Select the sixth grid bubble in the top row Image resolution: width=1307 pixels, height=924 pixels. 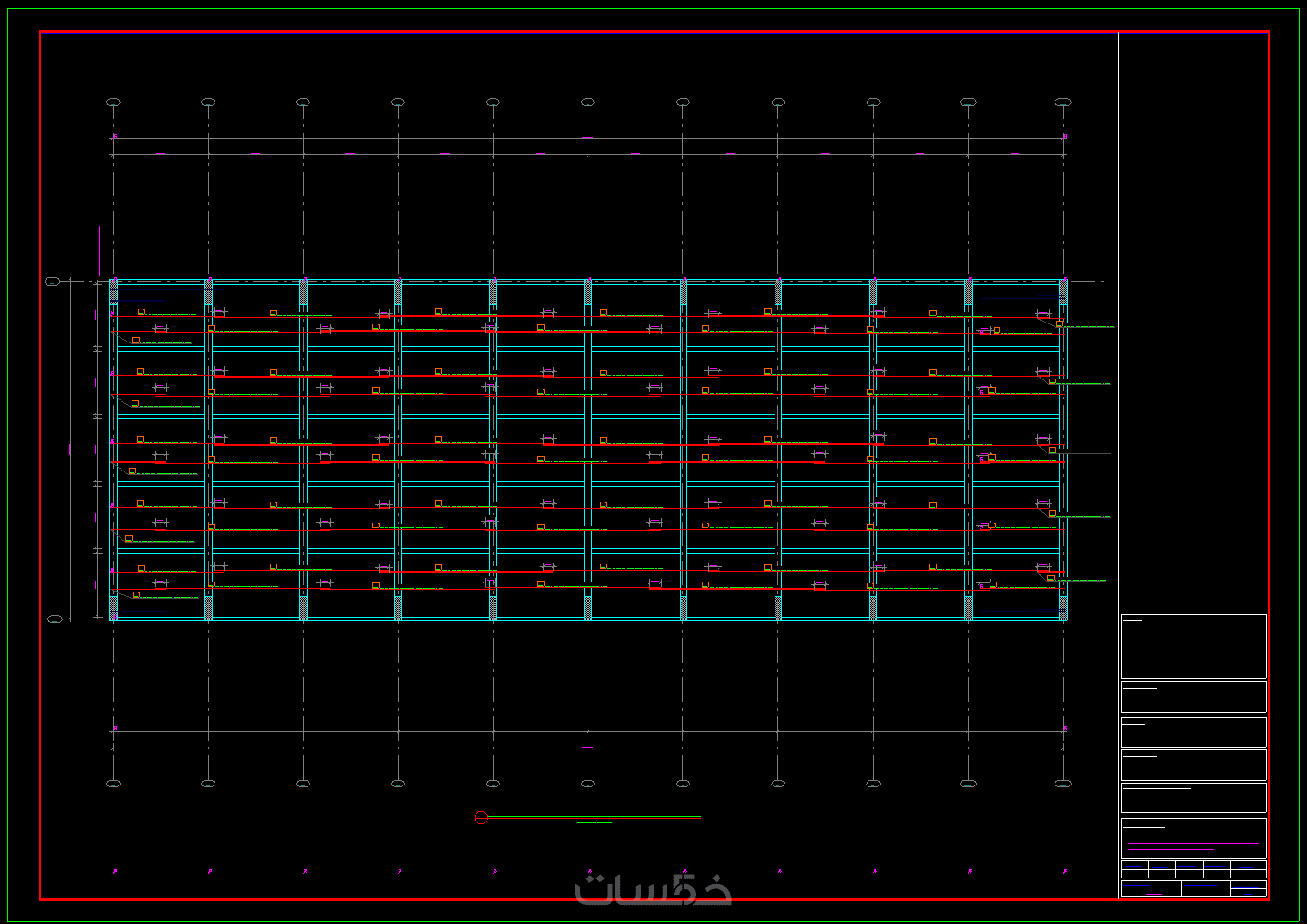click(x=588, y=102)
